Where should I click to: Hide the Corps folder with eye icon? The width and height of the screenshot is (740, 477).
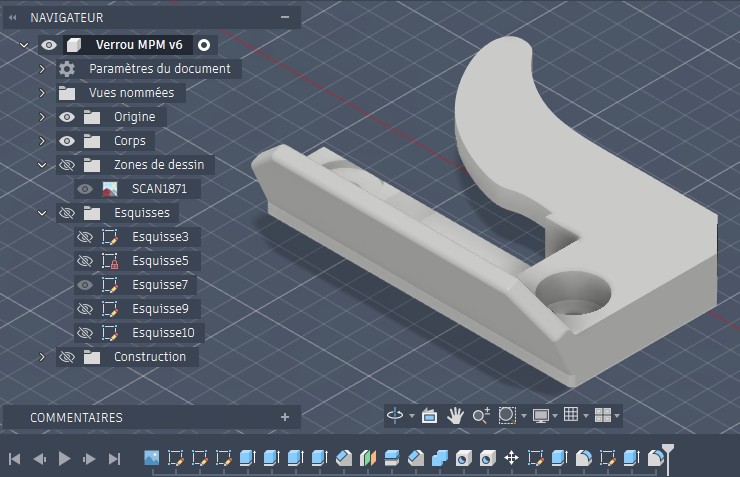pos(67,141)
